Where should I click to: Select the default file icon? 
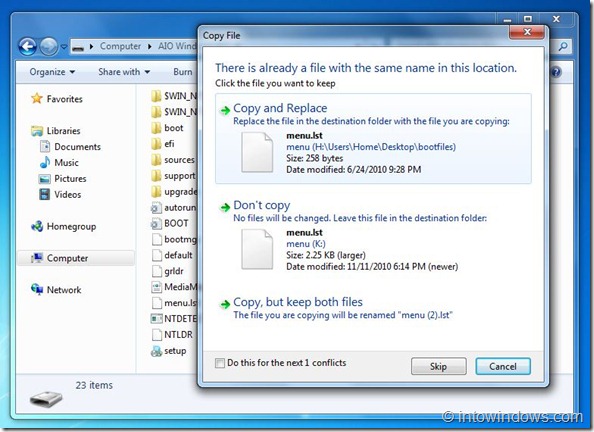[x=156, y=255]
